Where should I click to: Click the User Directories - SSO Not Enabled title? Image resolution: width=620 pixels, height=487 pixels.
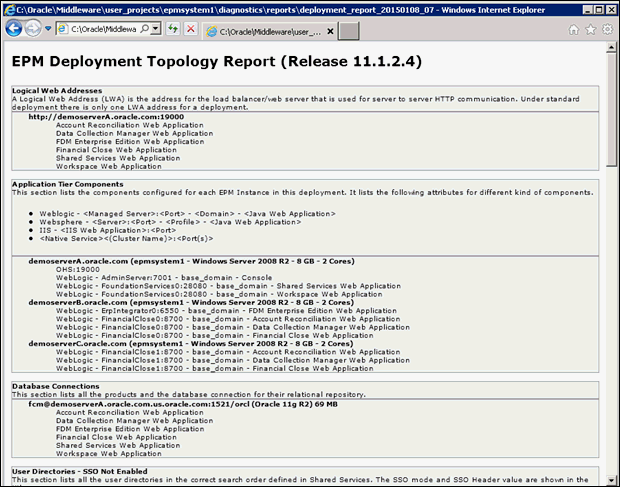(80, 472)
